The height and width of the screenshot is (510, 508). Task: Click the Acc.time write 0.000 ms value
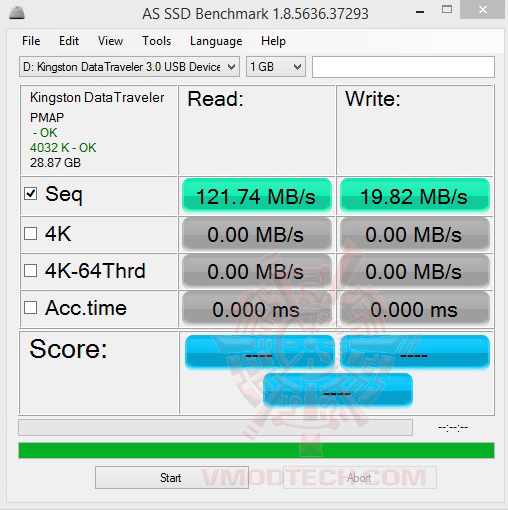point(415,309)
